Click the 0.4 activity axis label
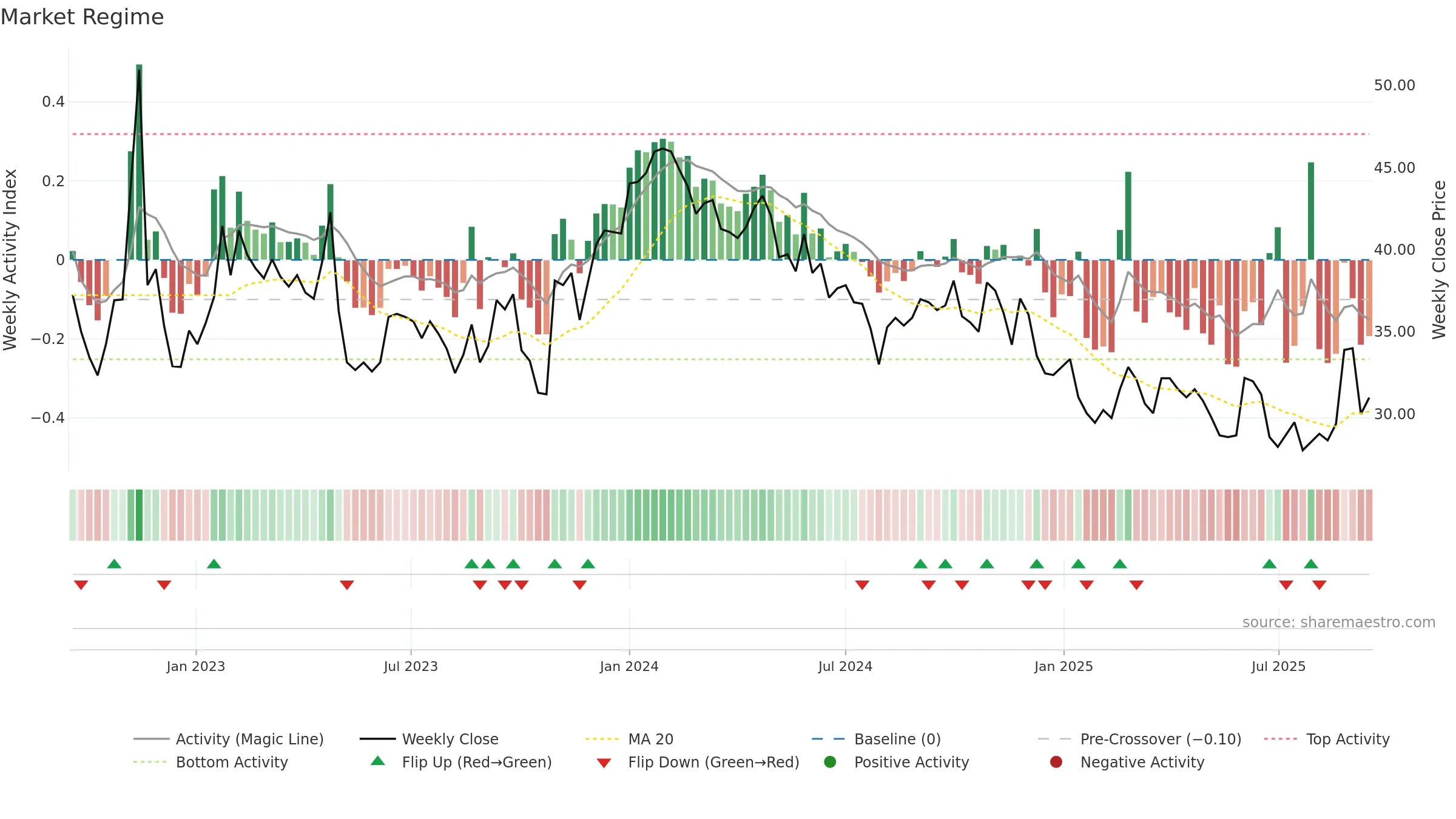This screenshot has height=819, width=1456. (x=53, y=102)
